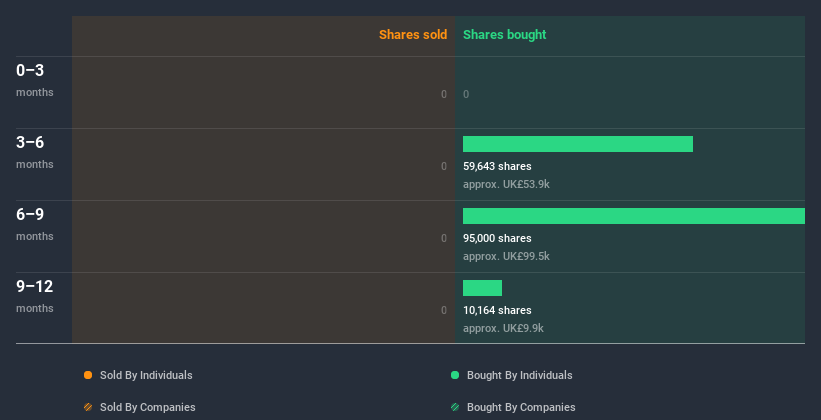Click the striped Sold By Companies legend icon
Image resolution: width=821 pixels, height=420 pixels.
pos(88,407)
